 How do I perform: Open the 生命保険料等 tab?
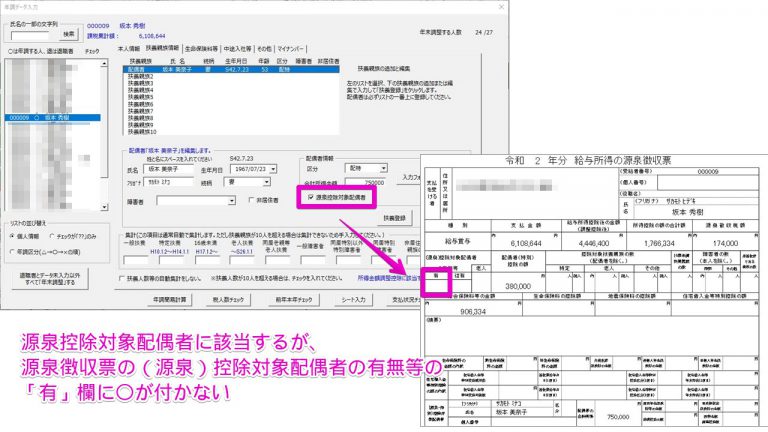click(201, 49)
